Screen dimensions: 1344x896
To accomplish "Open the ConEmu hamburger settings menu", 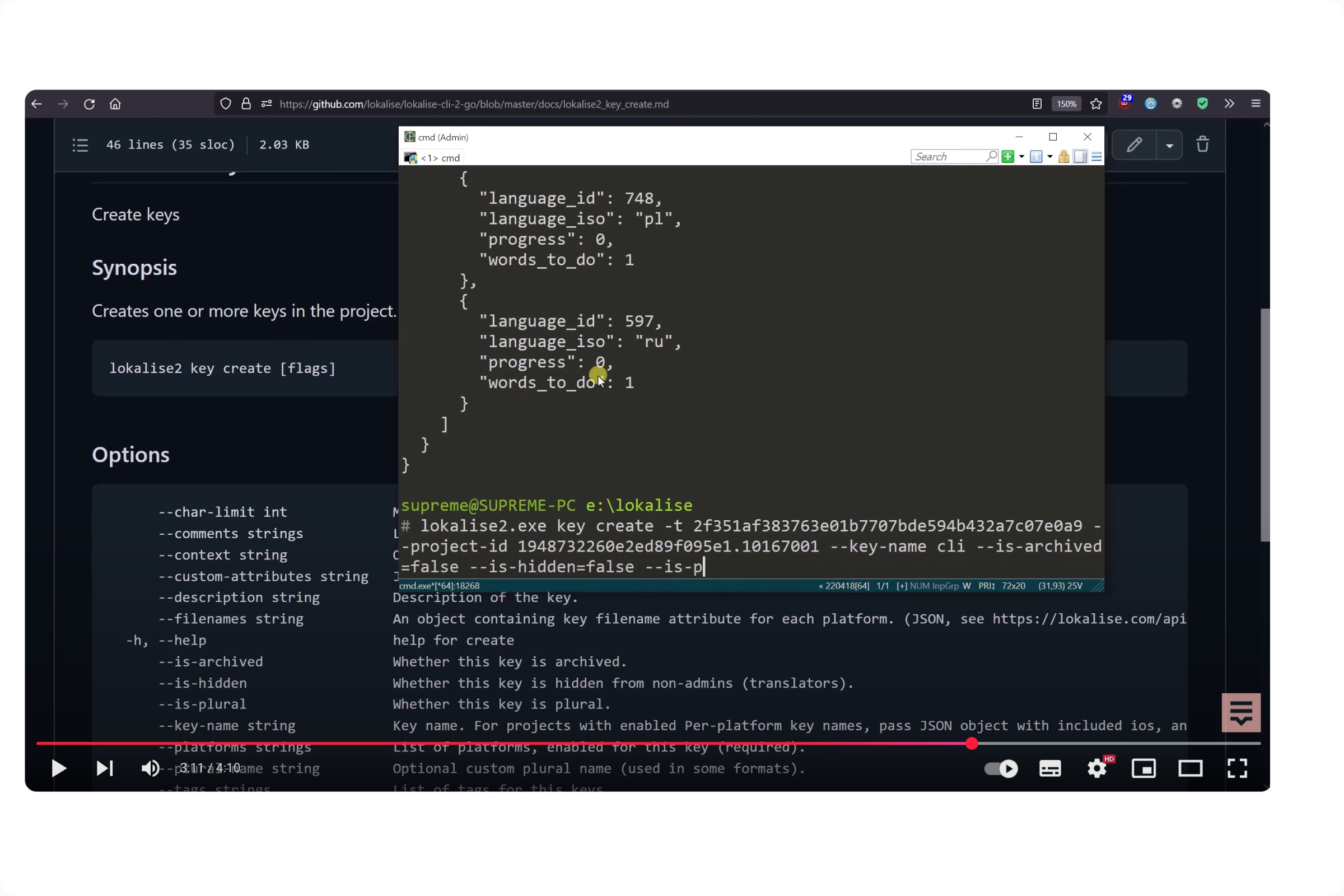I will pos(1096,157).
